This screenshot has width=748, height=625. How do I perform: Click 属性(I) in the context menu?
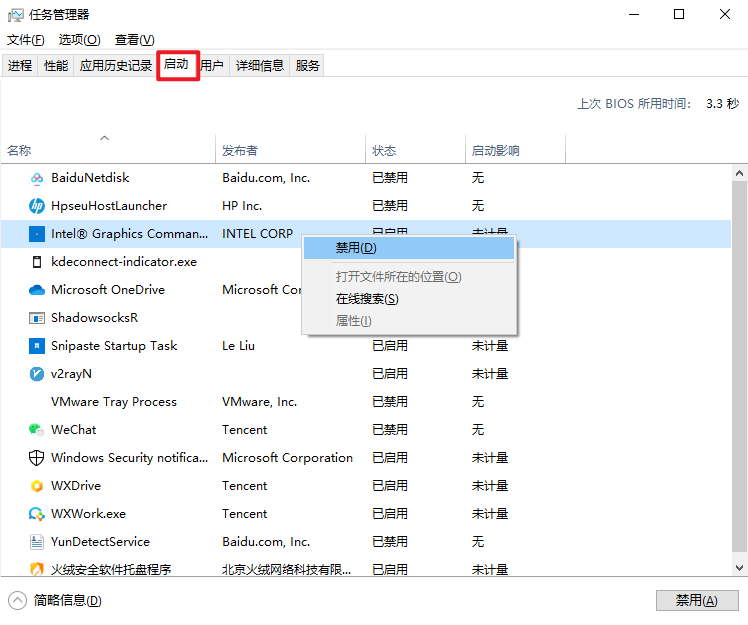tap(409, 321)
